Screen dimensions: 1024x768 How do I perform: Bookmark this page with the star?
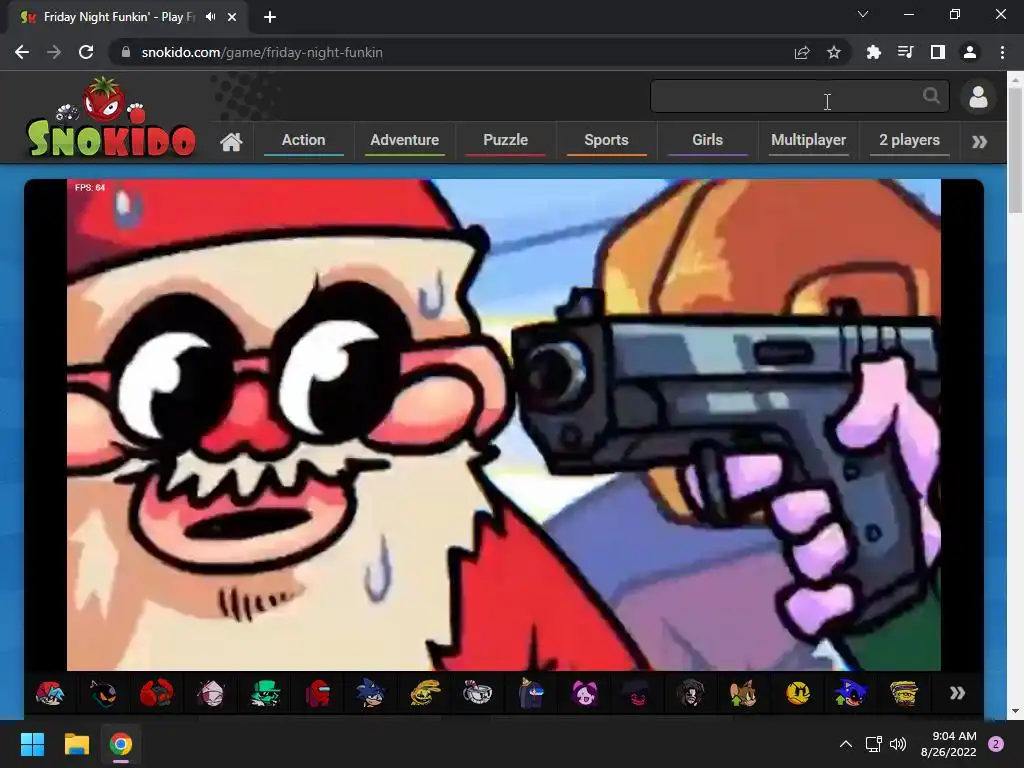coord(834,52)
